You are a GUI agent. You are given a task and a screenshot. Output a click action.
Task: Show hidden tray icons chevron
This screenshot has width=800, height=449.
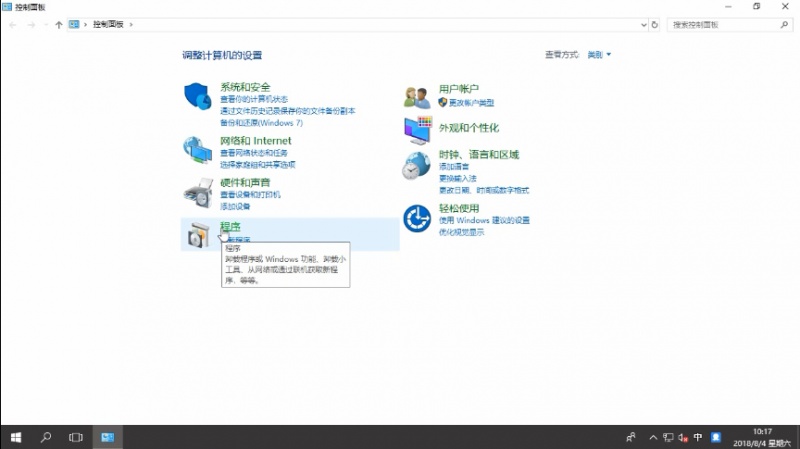[x=653, y=437]
